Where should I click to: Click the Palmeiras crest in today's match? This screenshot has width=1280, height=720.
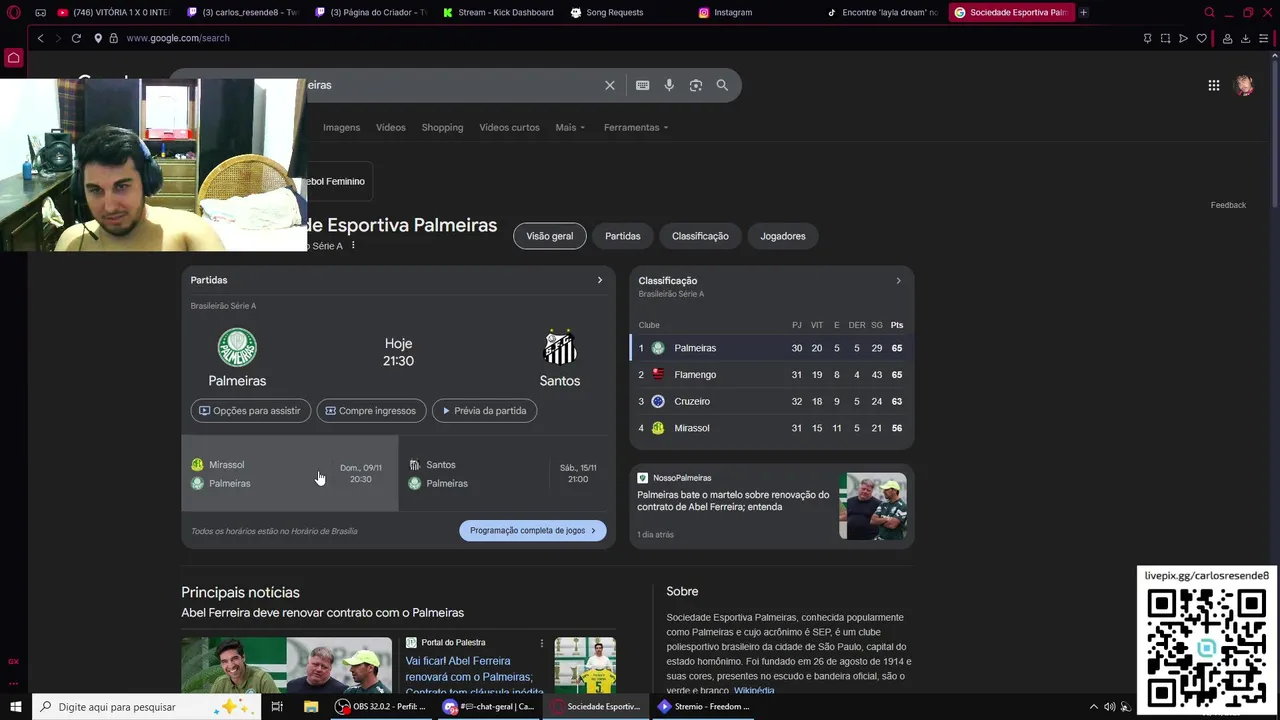(237, 347)
